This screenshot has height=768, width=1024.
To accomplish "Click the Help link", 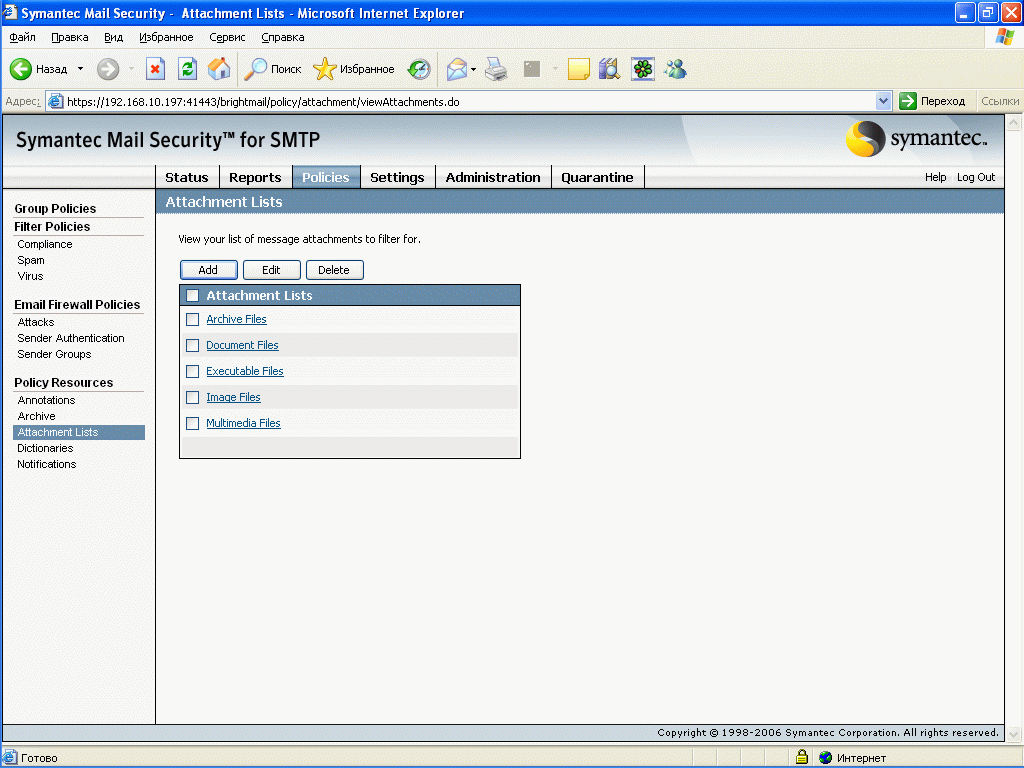I will 935,177.
